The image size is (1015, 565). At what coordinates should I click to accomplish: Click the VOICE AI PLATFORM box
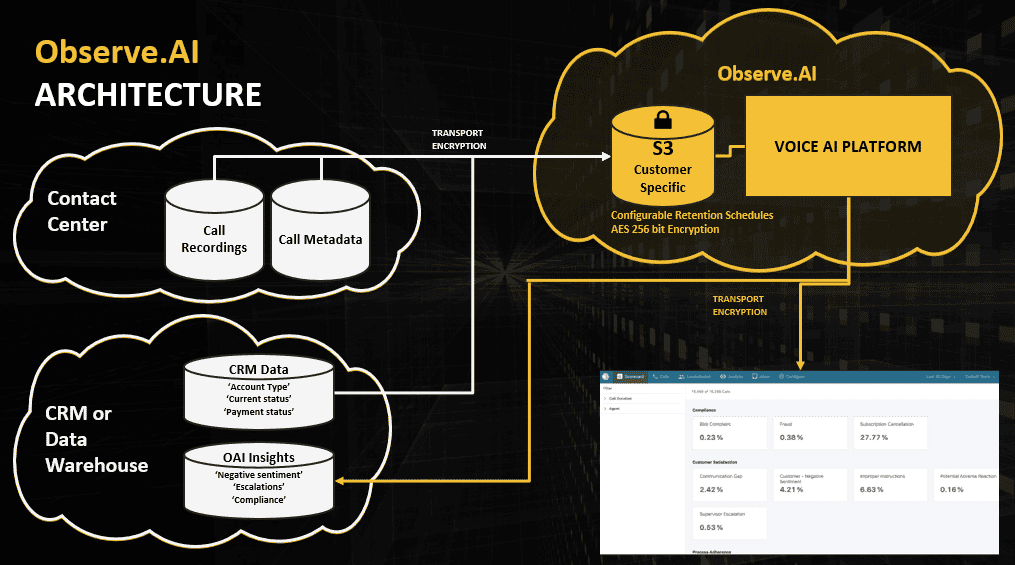pos(848,146)
